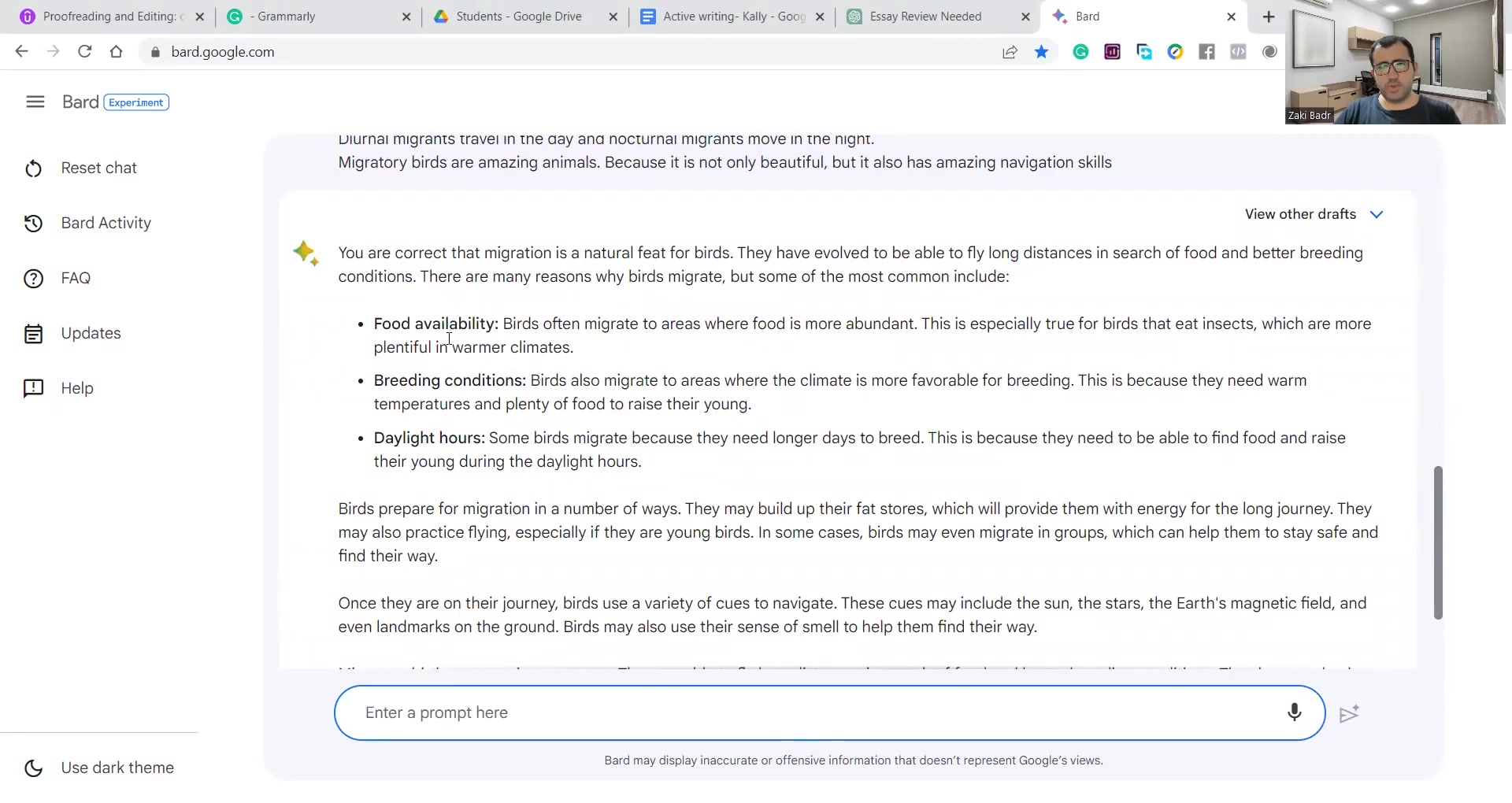Click the dark theme moon icon

pyautogui.click(x=33, y=768)
